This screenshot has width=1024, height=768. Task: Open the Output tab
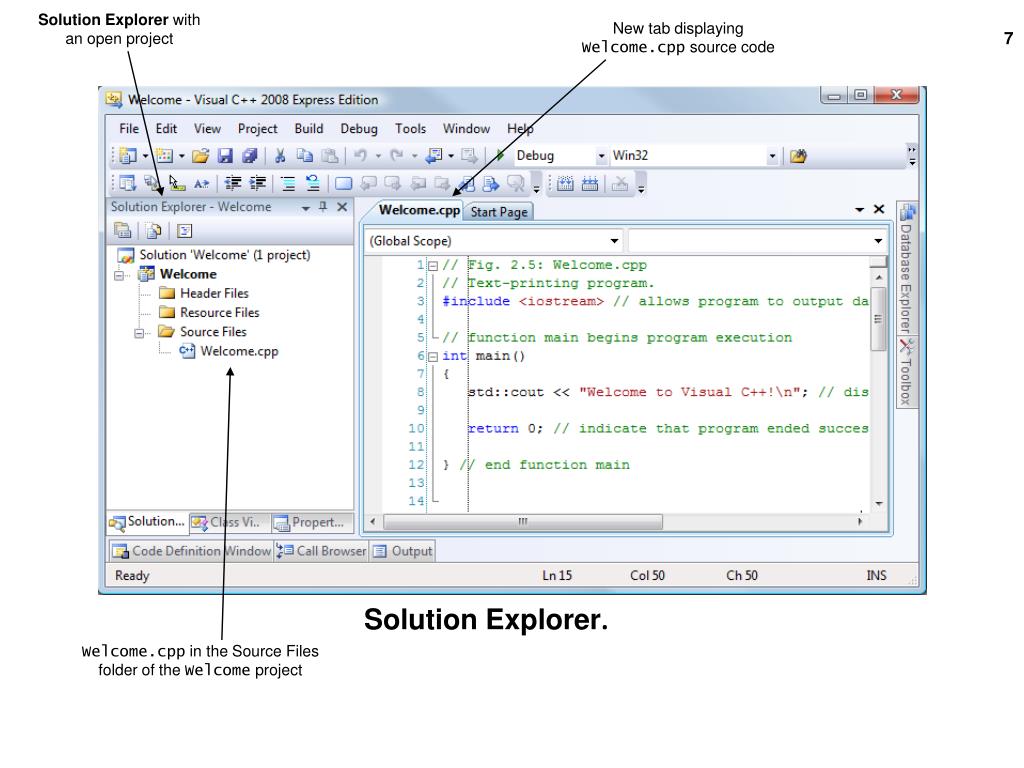tap(403, 551)
